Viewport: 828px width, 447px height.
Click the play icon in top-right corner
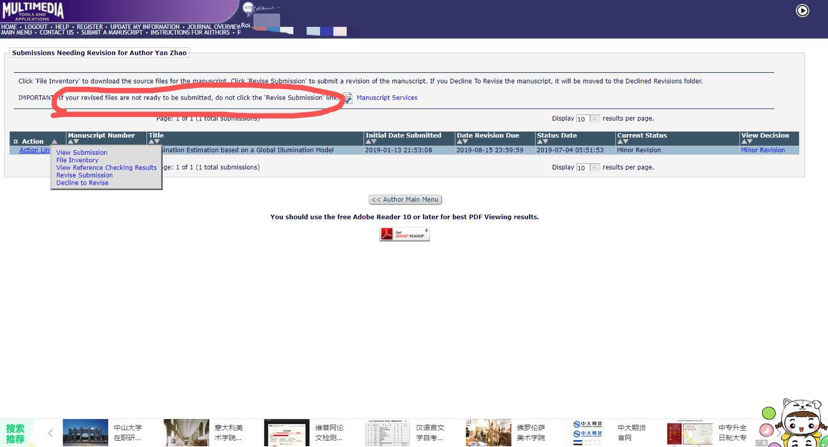(x=802, y=11)
